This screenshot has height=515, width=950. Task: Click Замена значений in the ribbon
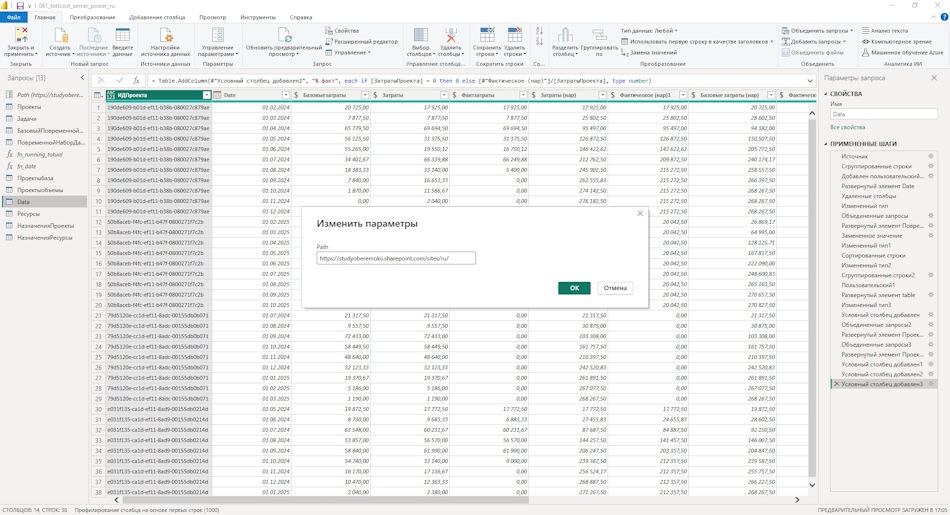tap(649, 53)
